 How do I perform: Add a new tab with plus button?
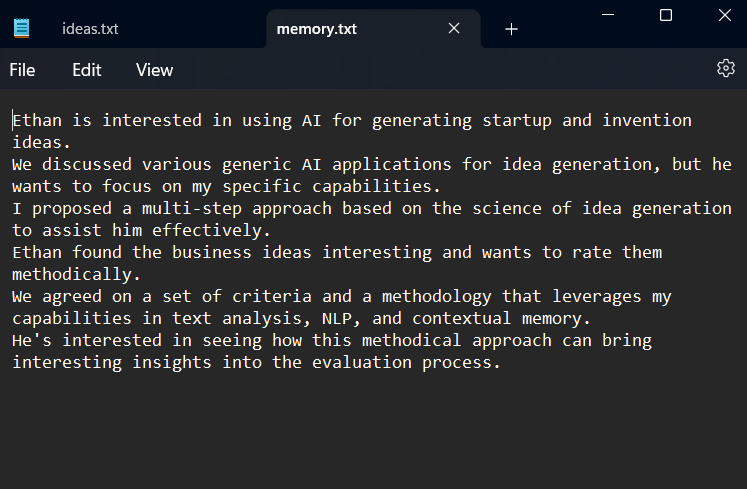pyautogui.click(x=511, y=29)
